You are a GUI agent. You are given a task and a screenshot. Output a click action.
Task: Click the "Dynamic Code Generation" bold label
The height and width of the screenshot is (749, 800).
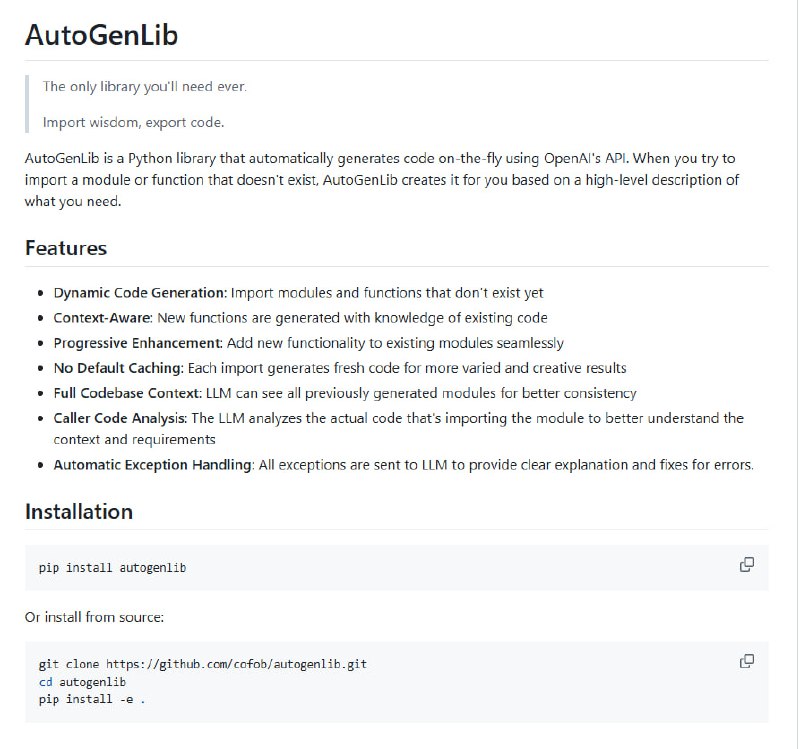[140, 293]
